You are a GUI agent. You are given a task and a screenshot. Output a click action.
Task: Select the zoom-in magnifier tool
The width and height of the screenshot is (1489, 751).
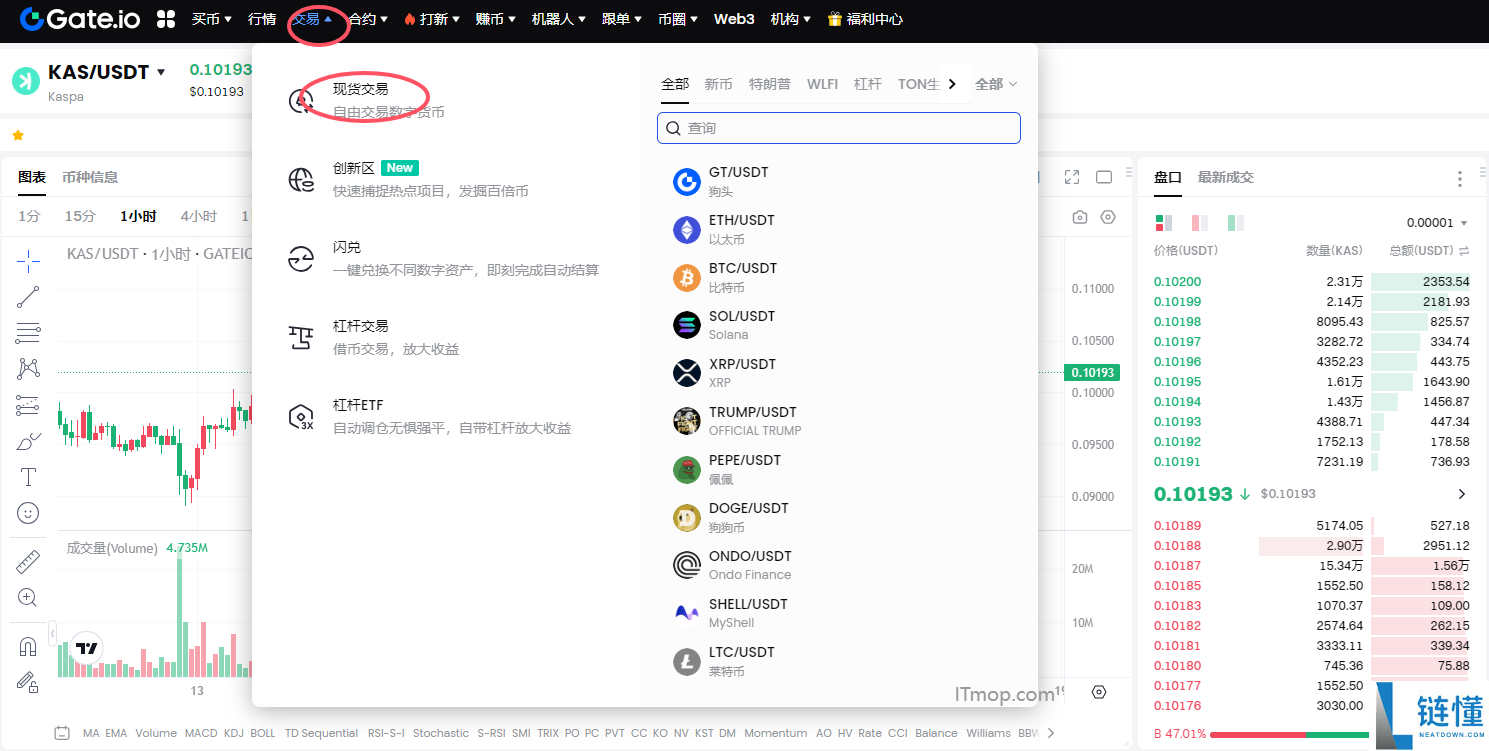[28, 598]
